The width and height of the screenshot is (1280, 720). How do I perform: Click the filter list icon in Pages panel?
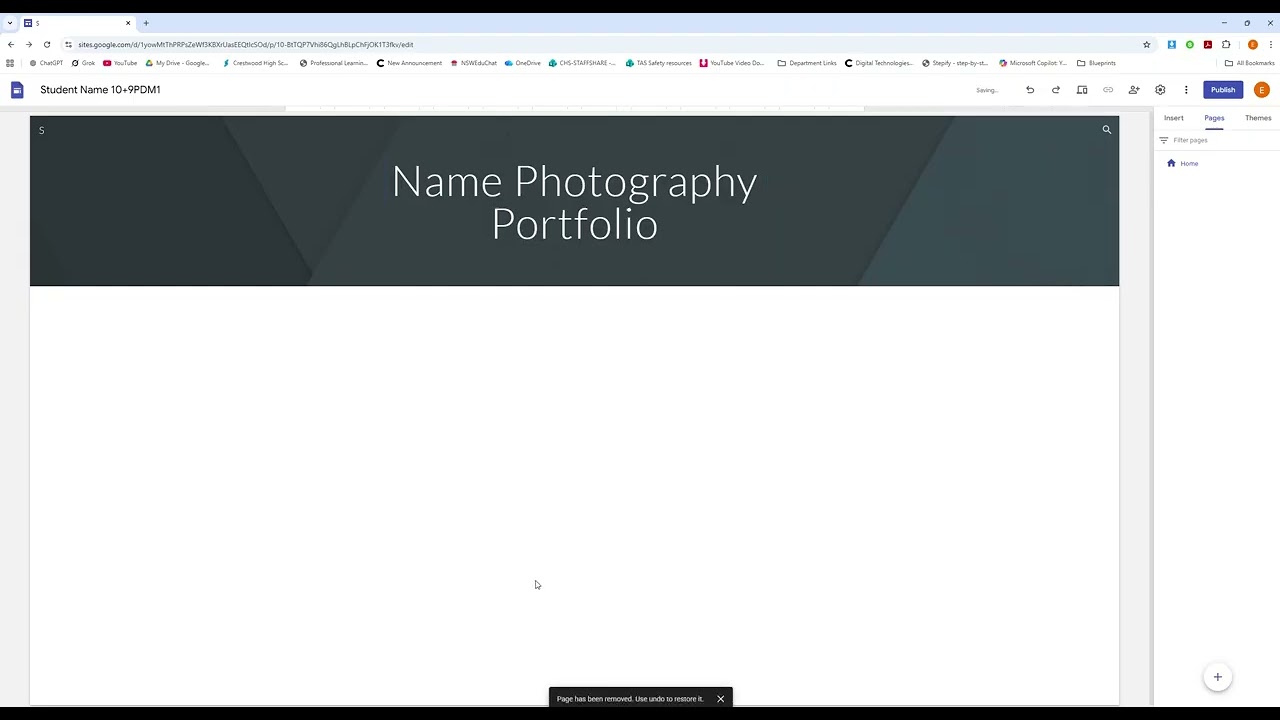click(x=1163, y=140)
